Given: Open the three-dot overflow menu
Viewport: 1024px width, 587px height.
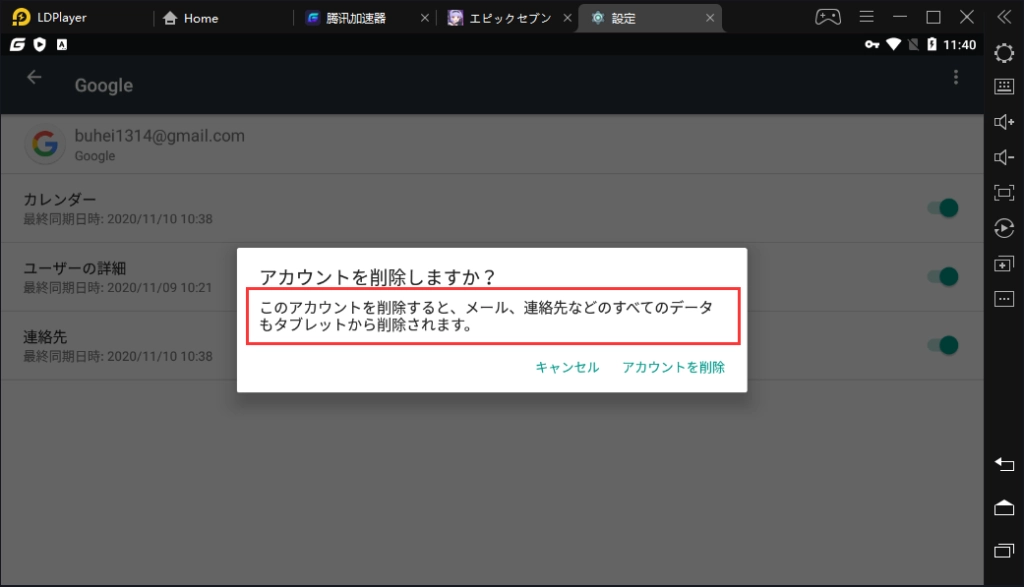Looking at the screenshot, I should [955, 78].
